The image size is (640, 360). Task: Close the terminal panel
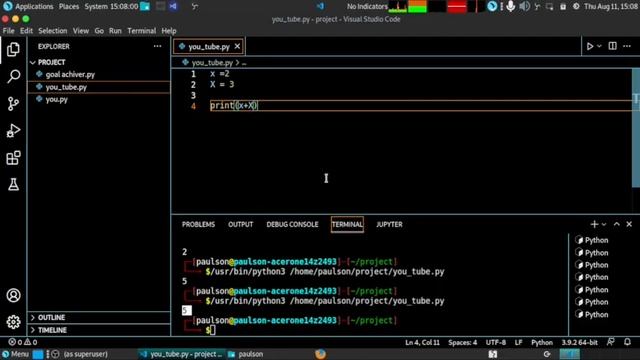(629, 224)
